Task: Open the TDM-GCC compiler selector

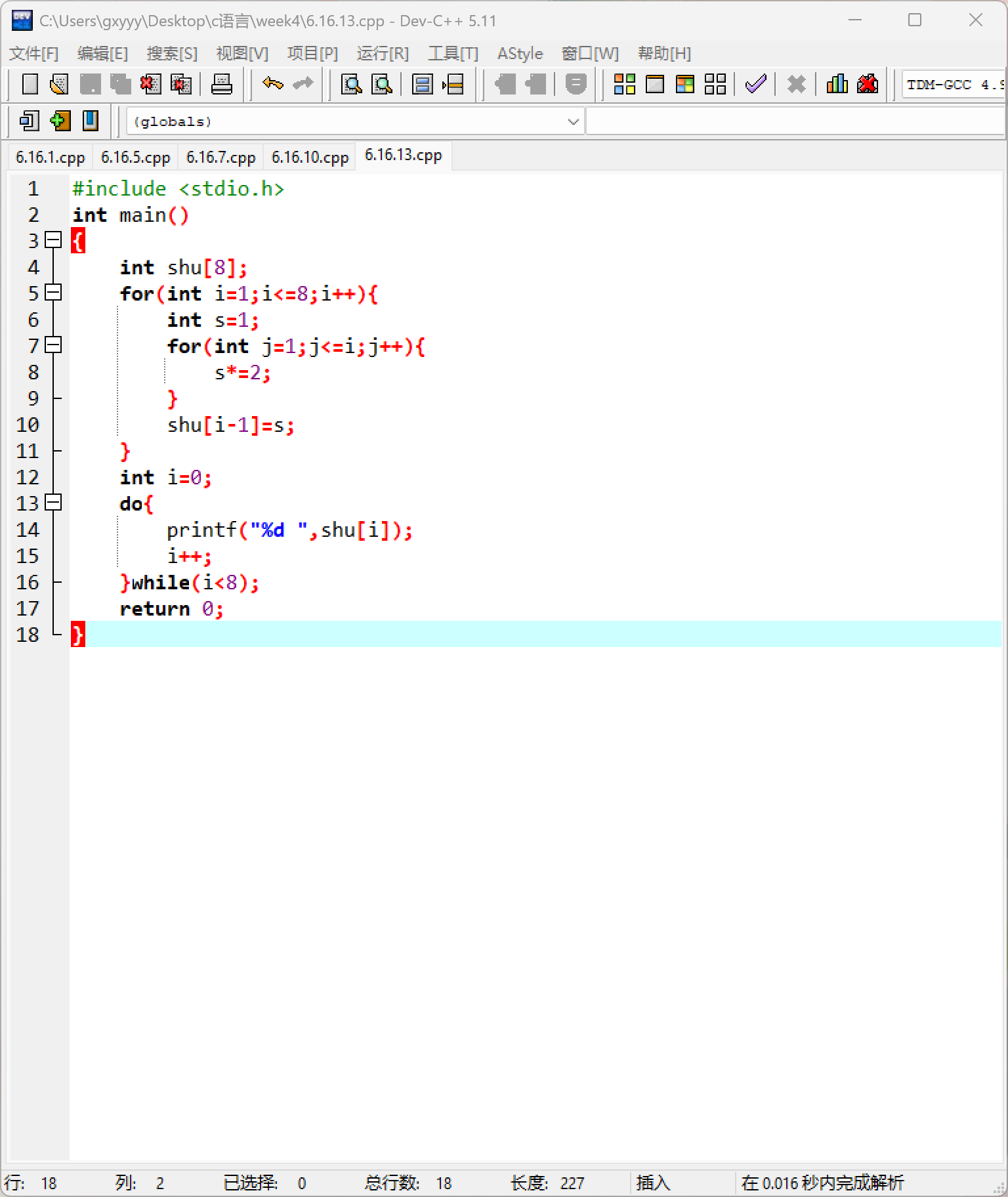Action: pos(954,85)
